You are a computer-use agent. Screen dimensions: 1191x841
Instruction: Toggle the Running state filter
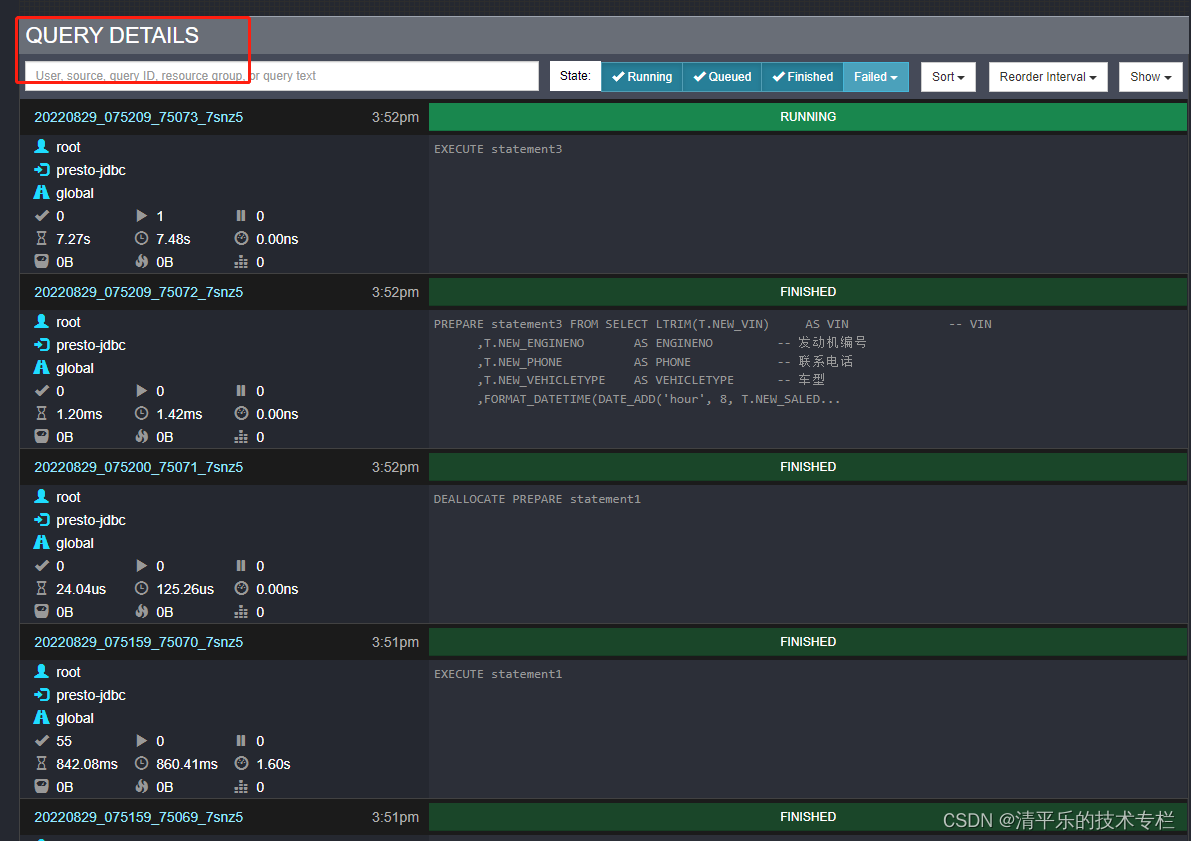(x=642, y=77)
